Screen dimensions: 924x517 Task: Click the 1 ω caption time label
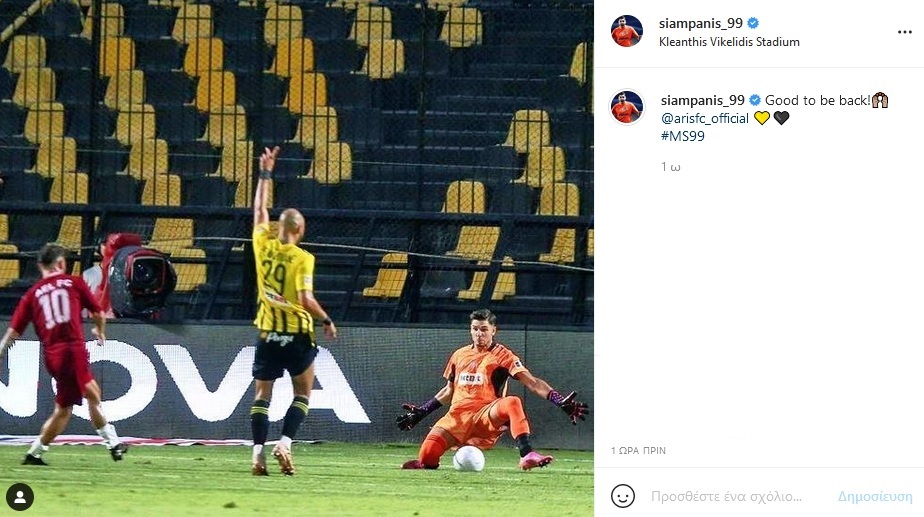pyautogui.click(x=671, y=167)
